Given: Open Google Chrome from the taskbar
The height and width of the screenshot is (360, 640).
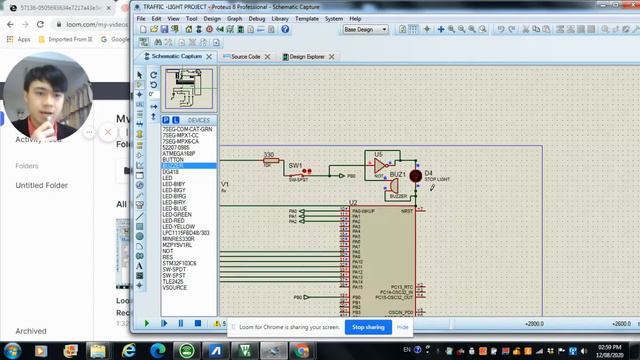Looking at the screenshot, I should 302,351.
